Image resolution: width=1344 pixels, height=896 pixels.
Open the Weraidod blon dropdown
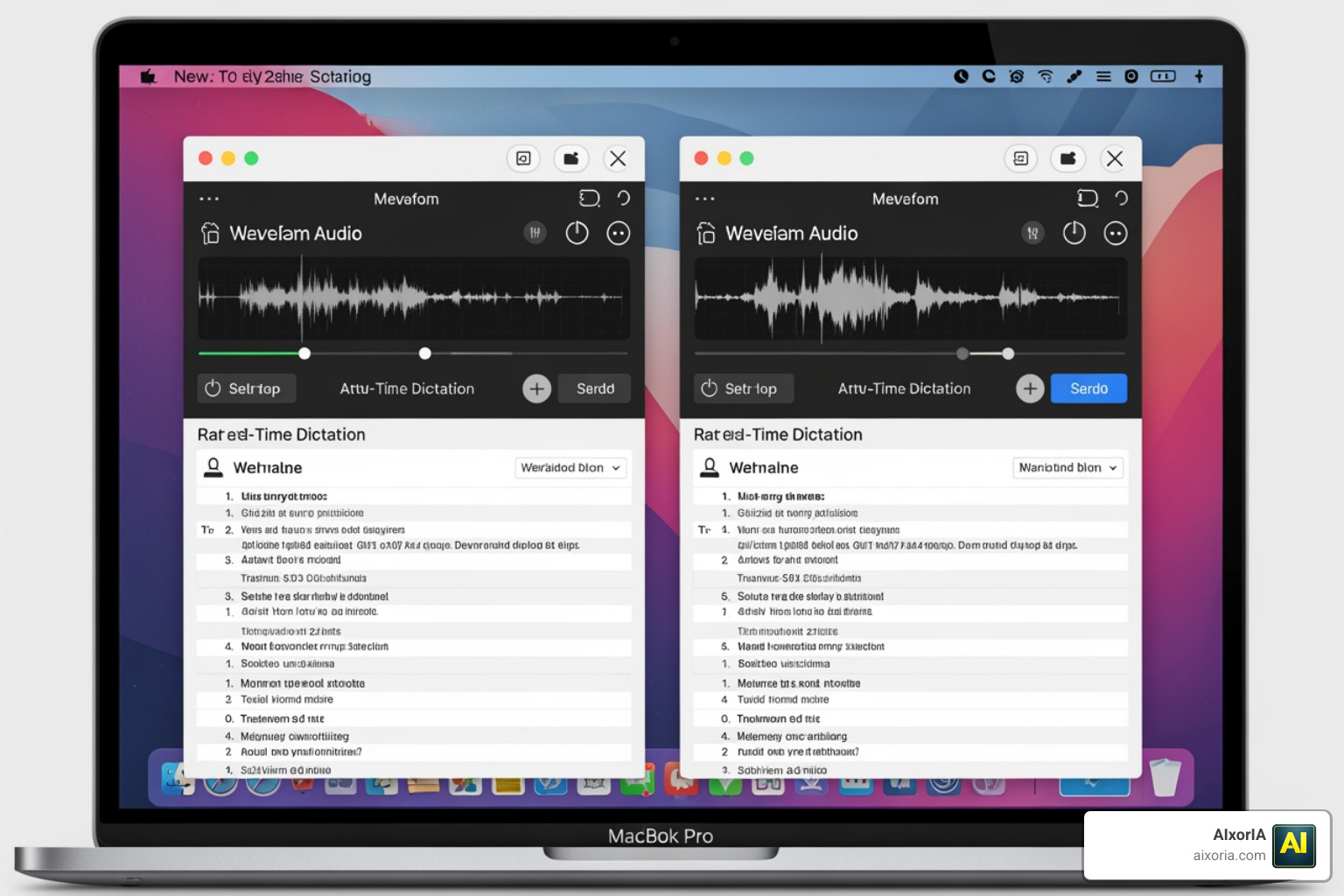click(x=570, y=468)
